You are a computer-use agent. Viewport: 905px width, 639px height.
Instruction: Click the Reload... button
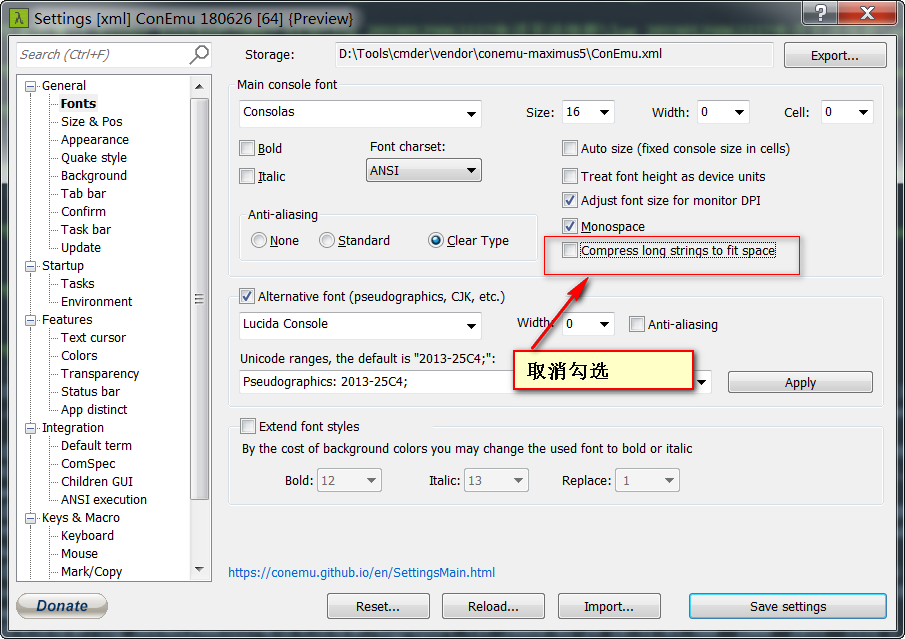[x=493, y=606]
